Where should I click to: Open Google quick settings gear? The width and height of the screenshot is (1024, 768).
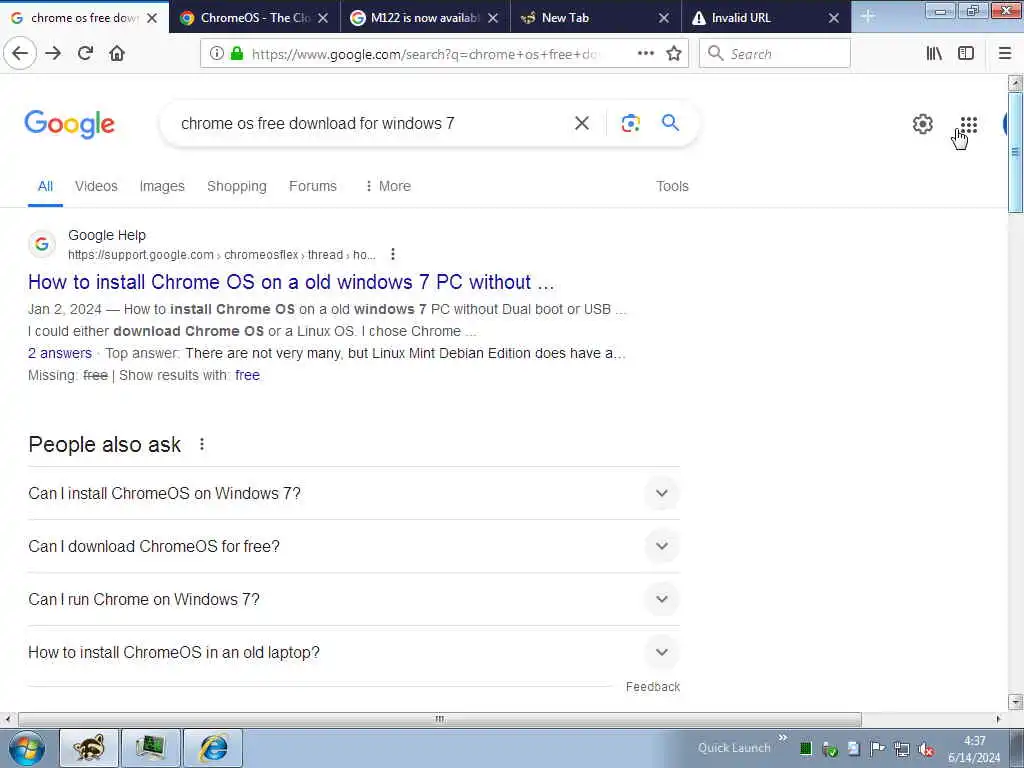[922, 123]
